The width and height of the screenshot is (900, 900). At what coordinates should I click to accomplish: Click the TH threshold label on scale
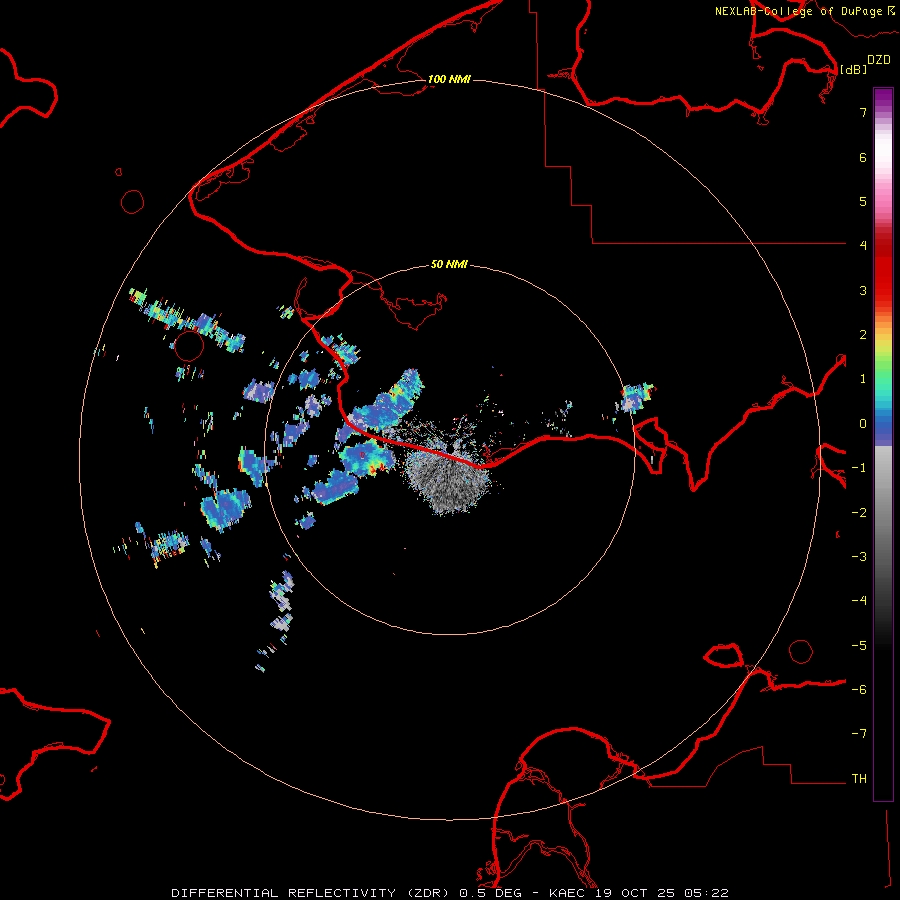click(x=859, y=779)
